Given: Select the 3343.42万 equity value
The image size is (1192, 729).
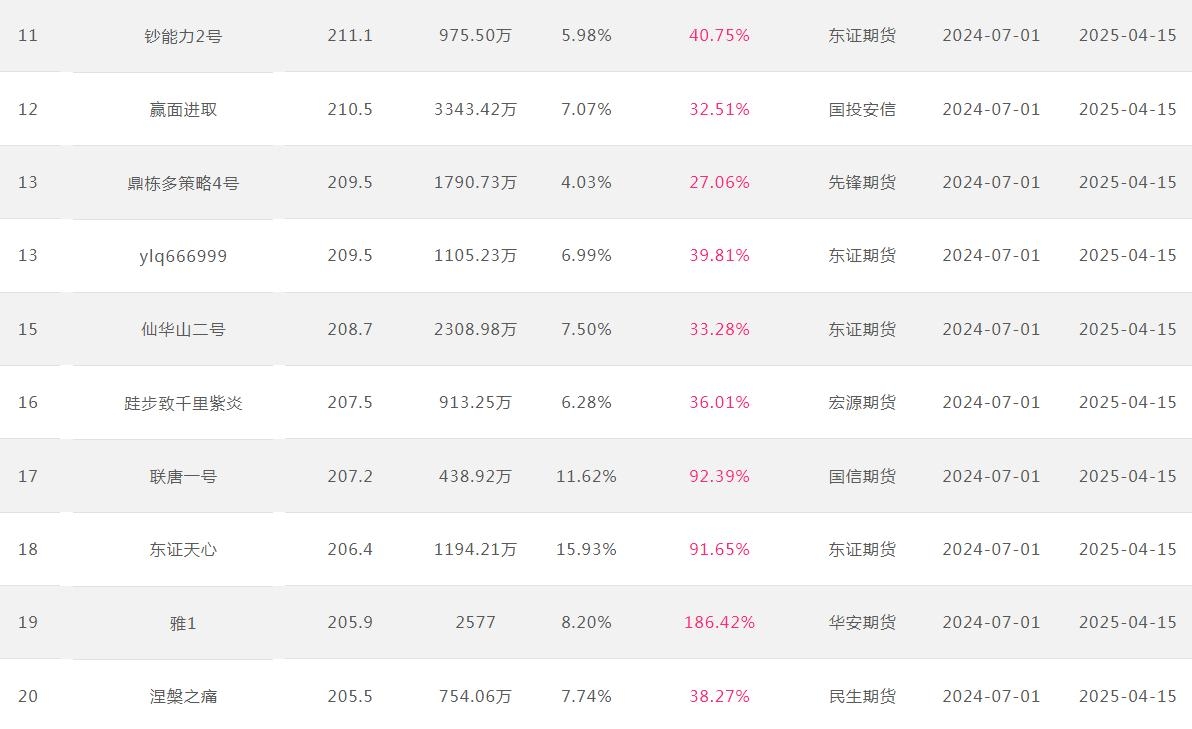Looking at the screenshot, I should point(475,109).
